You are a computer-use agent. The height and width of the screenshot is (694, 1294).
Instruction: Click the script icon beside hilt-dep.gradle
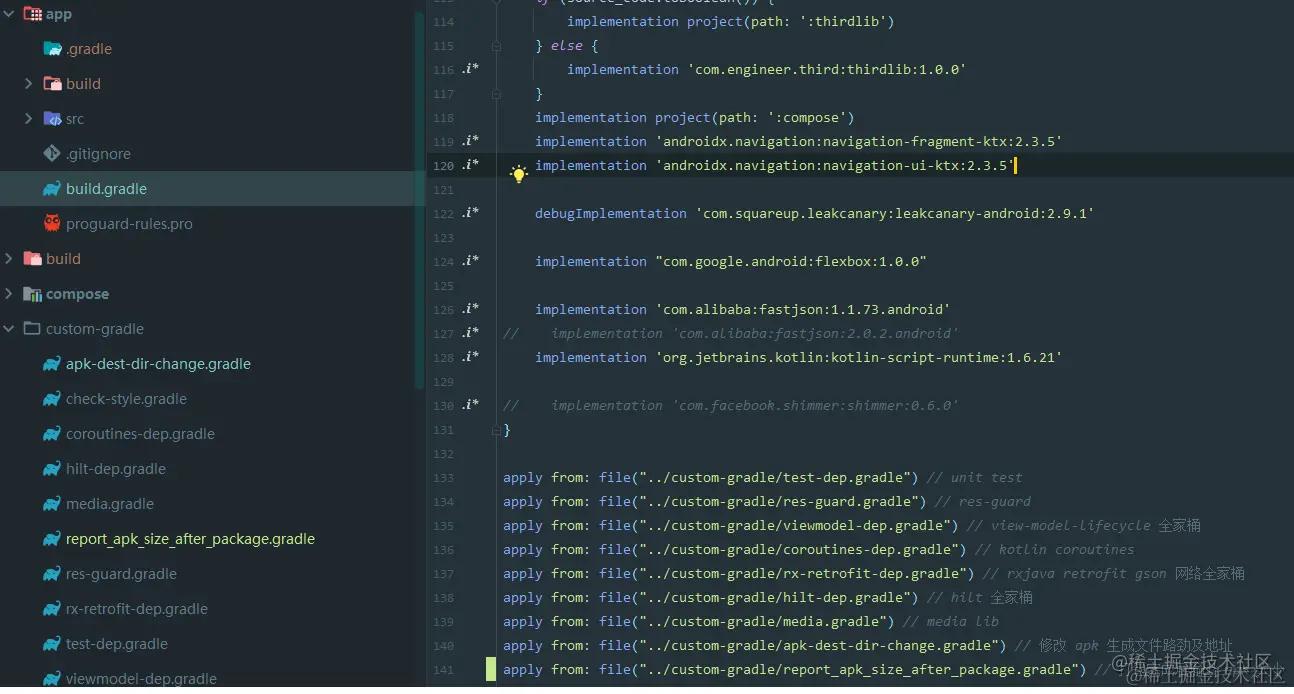coord(51,468)
